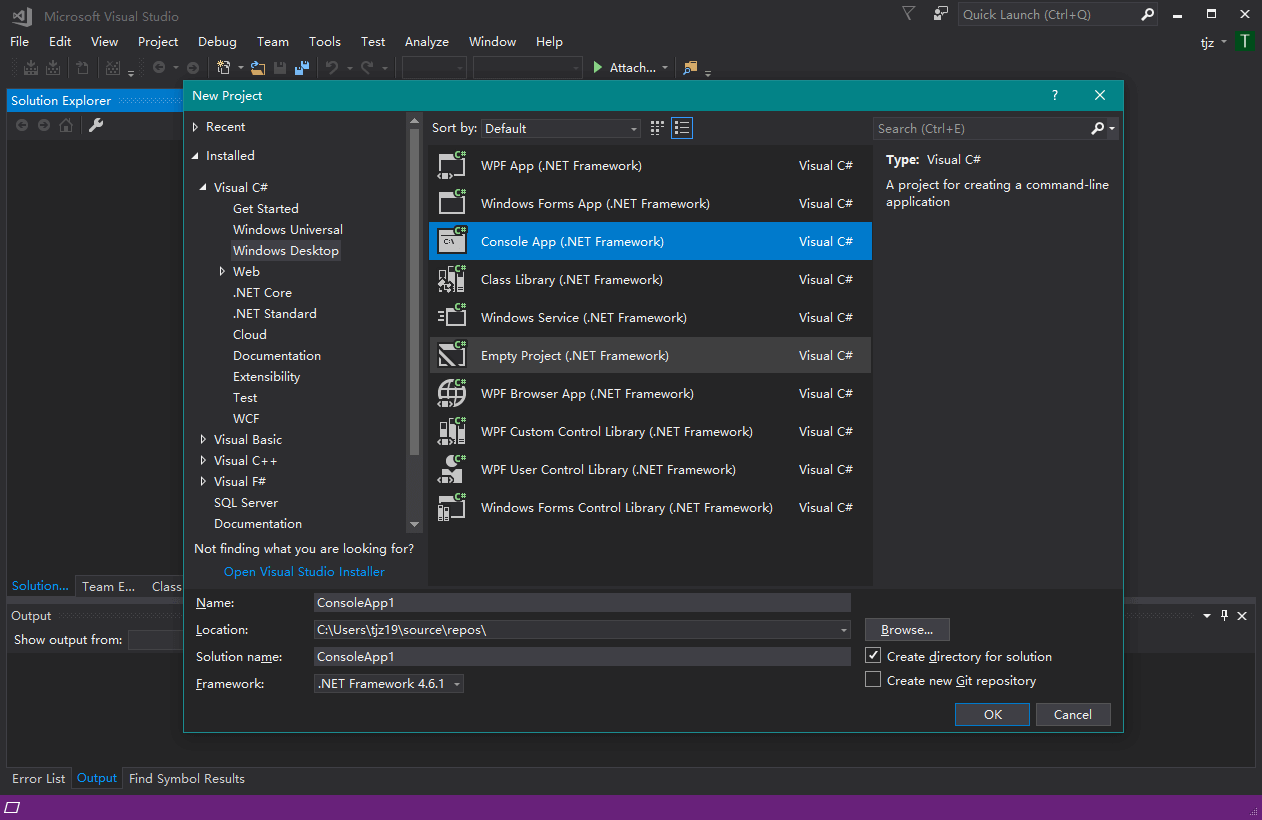Switch to the Find Symbol Results tab

[x=187, y=778]
